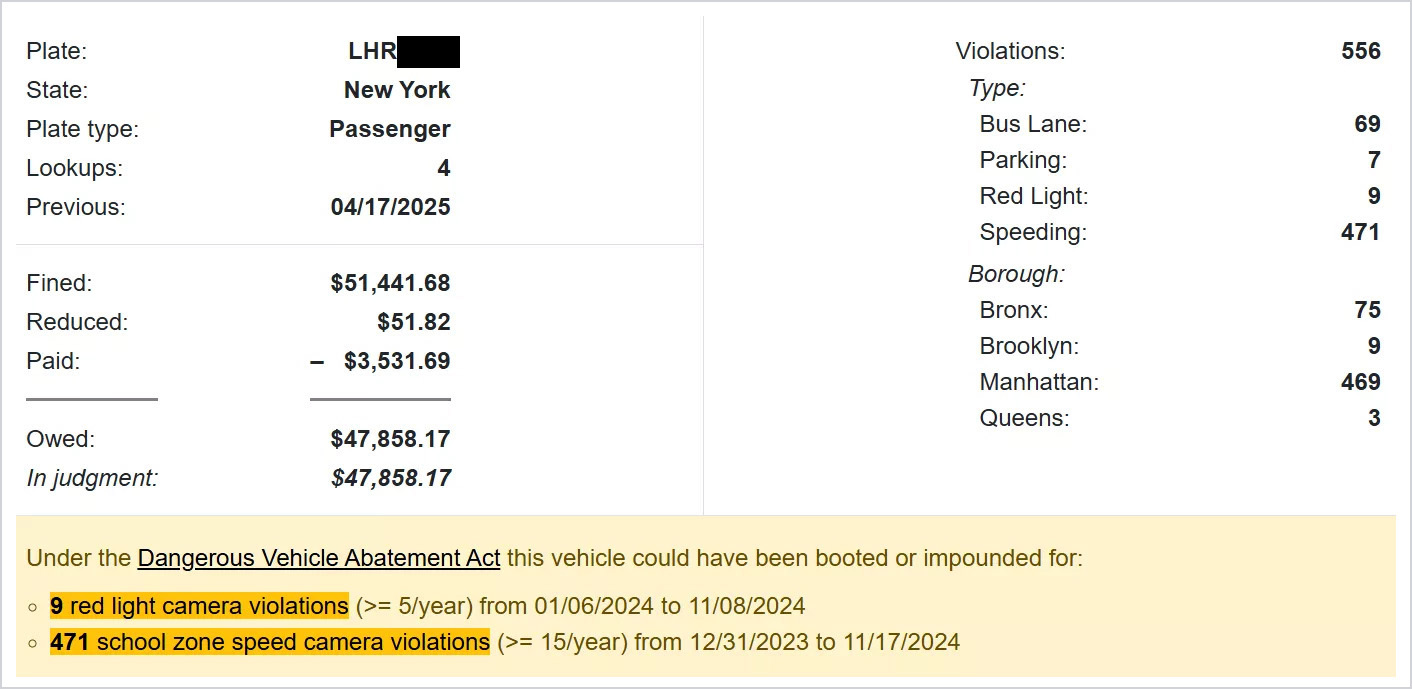
Task: Click the italic In judgment amount
Action: click(390, 478)
